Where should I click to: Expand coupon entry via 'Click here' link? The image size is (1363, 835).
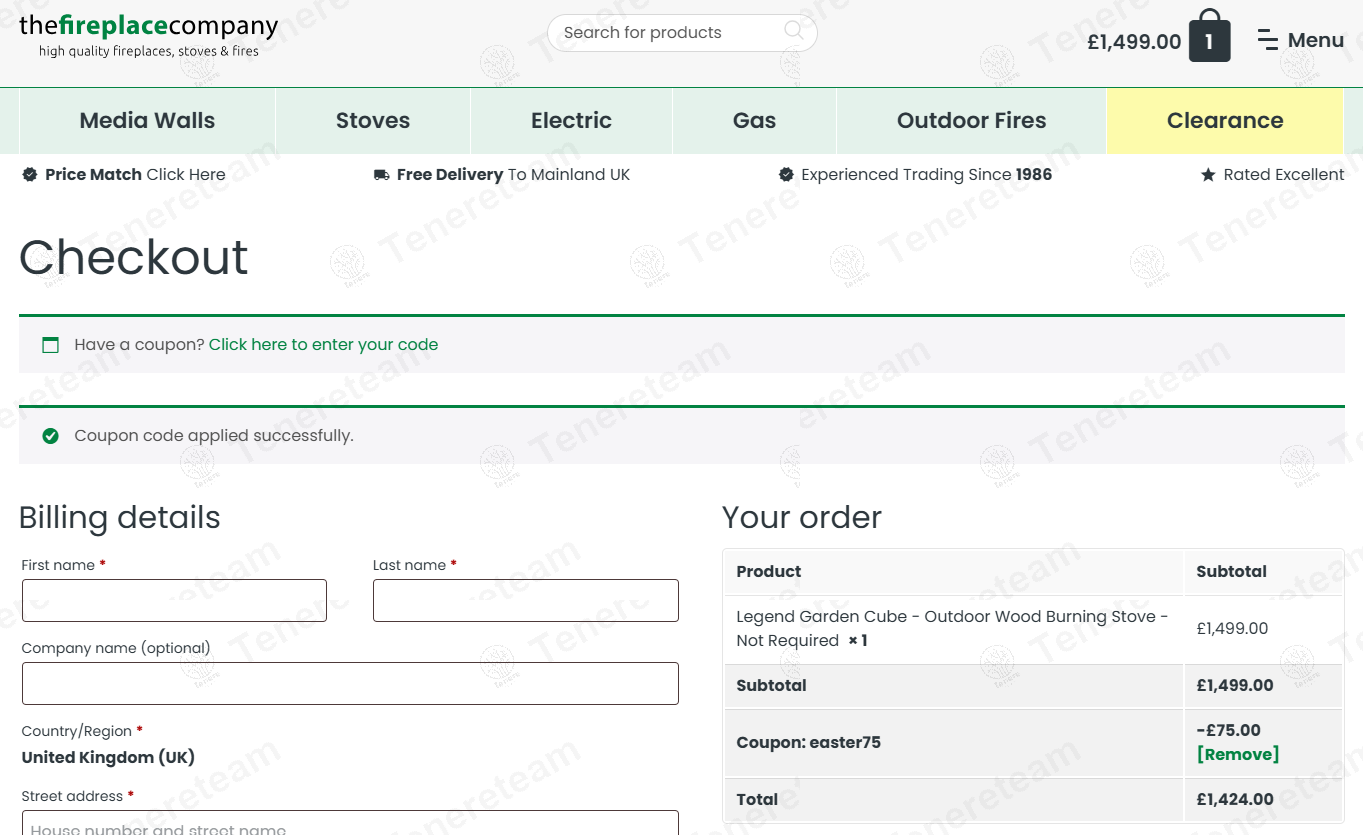[x=323, y=345]
